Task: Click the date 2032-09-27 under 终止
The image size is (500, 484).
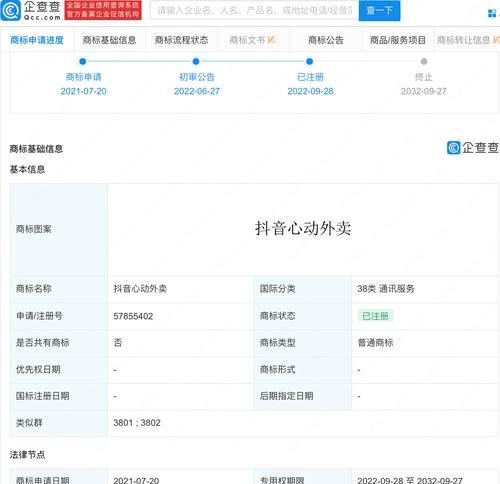Action: click(x=423, y=91)
